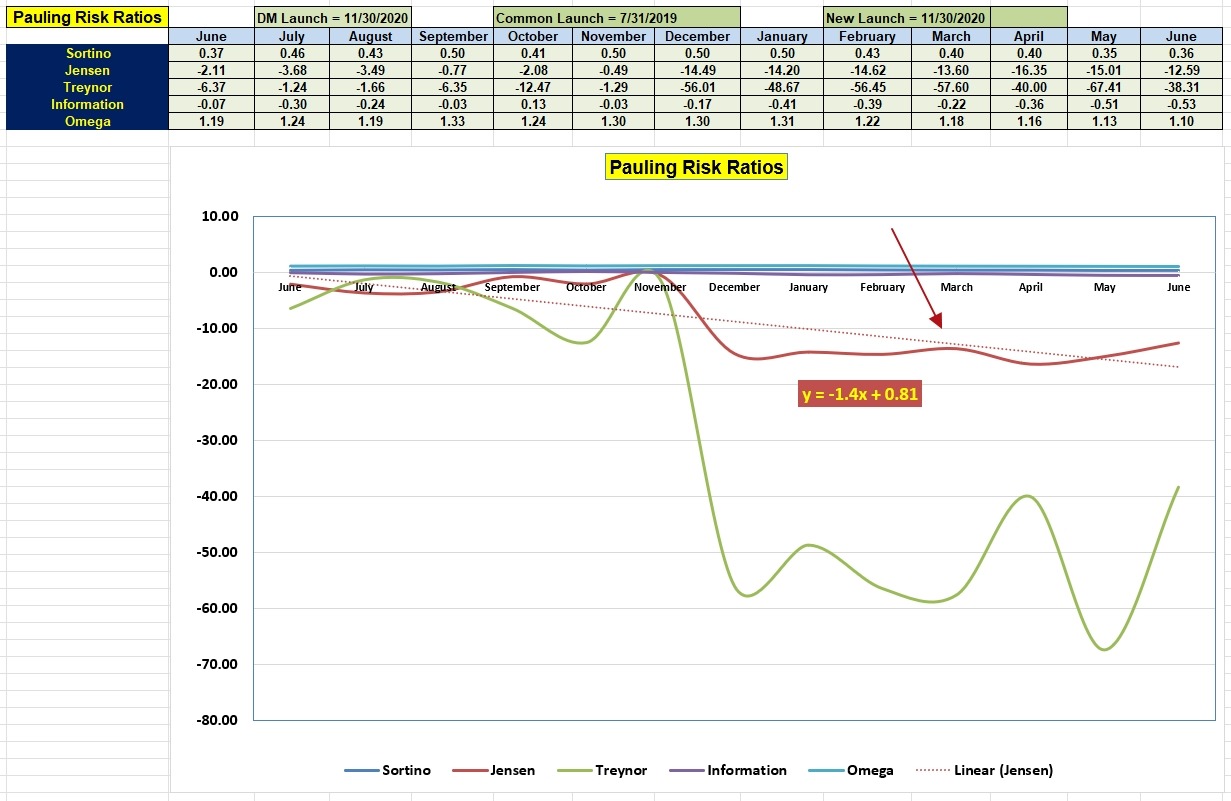
Task: Select the Treynor December cell showing -56.01
Action: point(698,87)
